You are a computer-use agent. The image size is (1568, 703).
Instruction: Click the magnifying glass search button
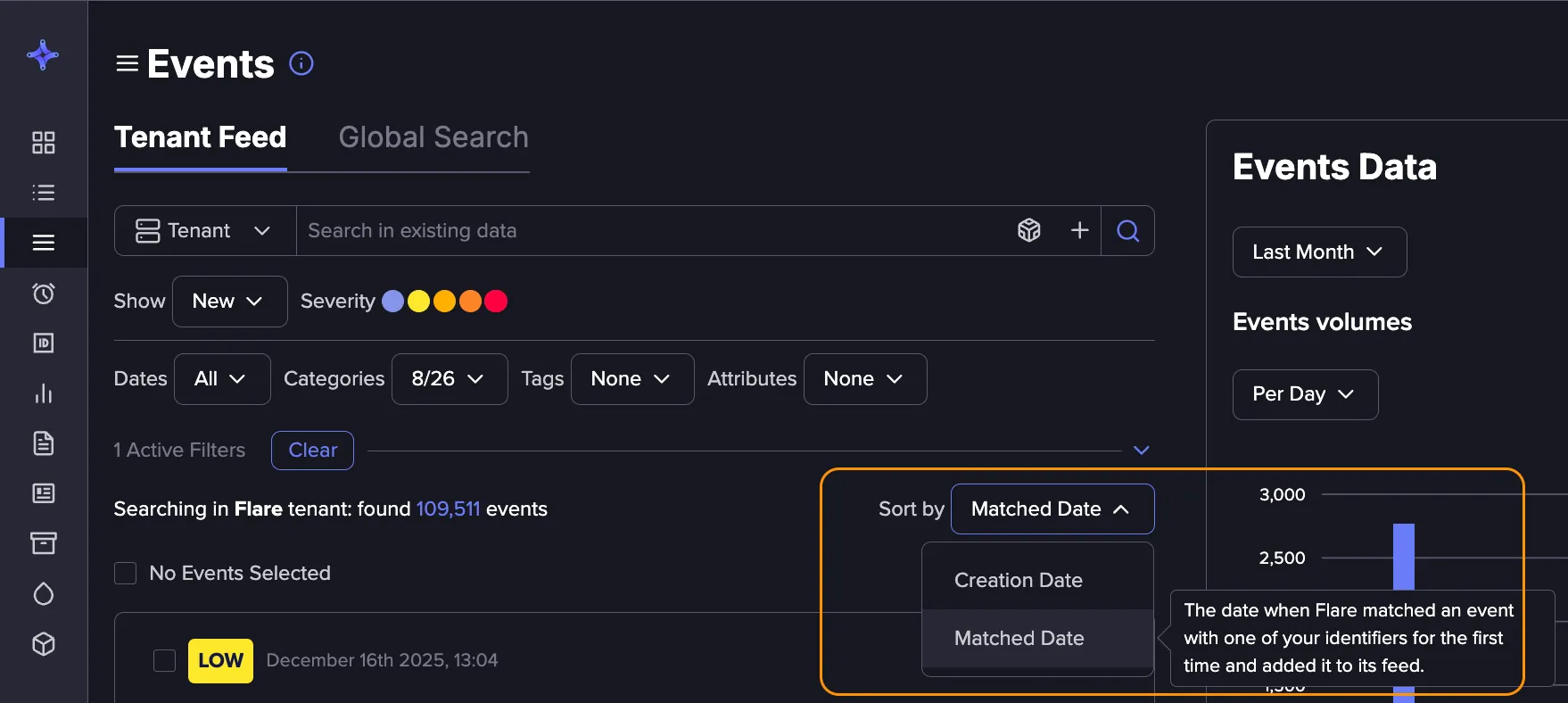click(1127, 230)
